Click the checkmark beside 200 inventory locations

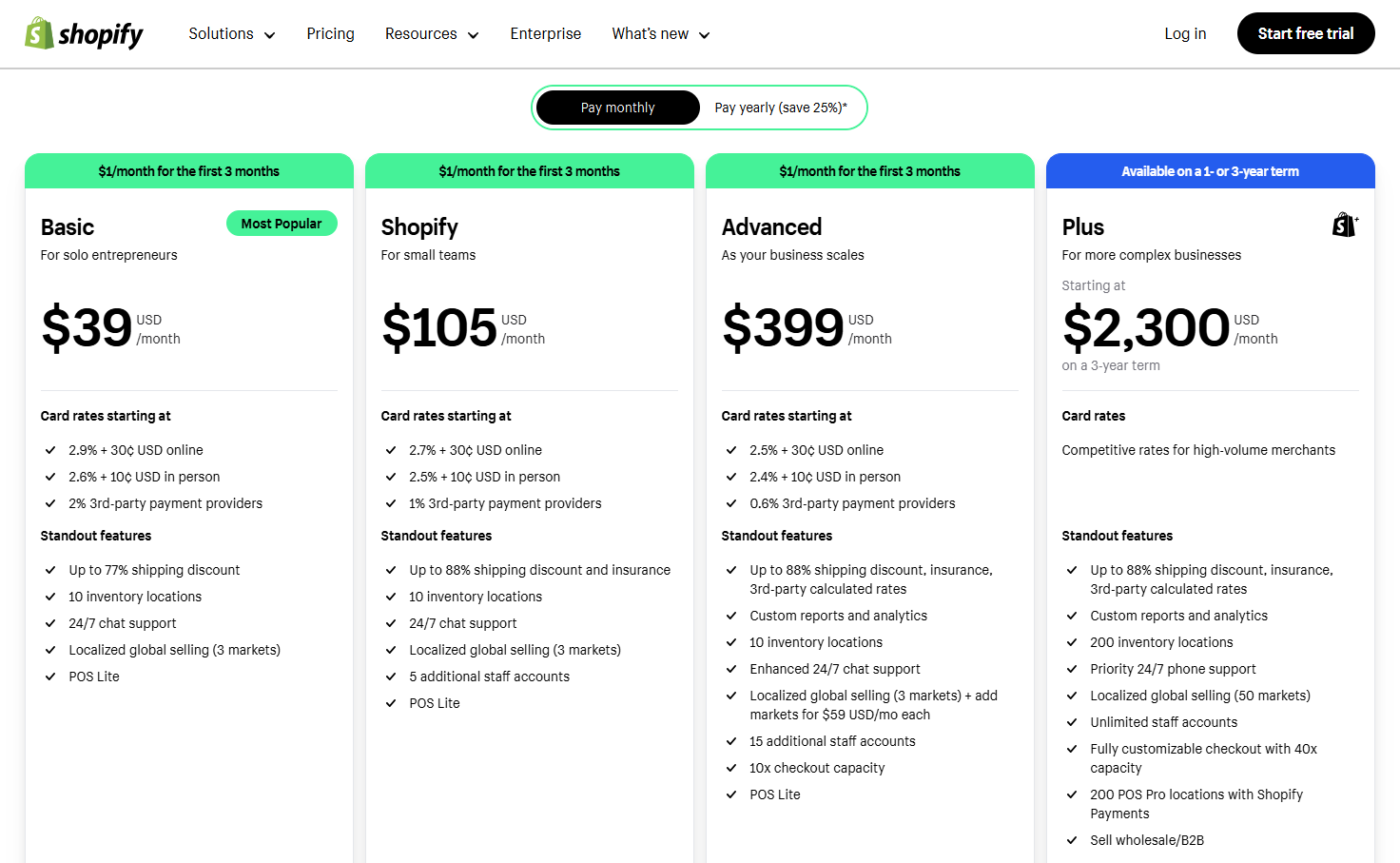pos(1072,642)
